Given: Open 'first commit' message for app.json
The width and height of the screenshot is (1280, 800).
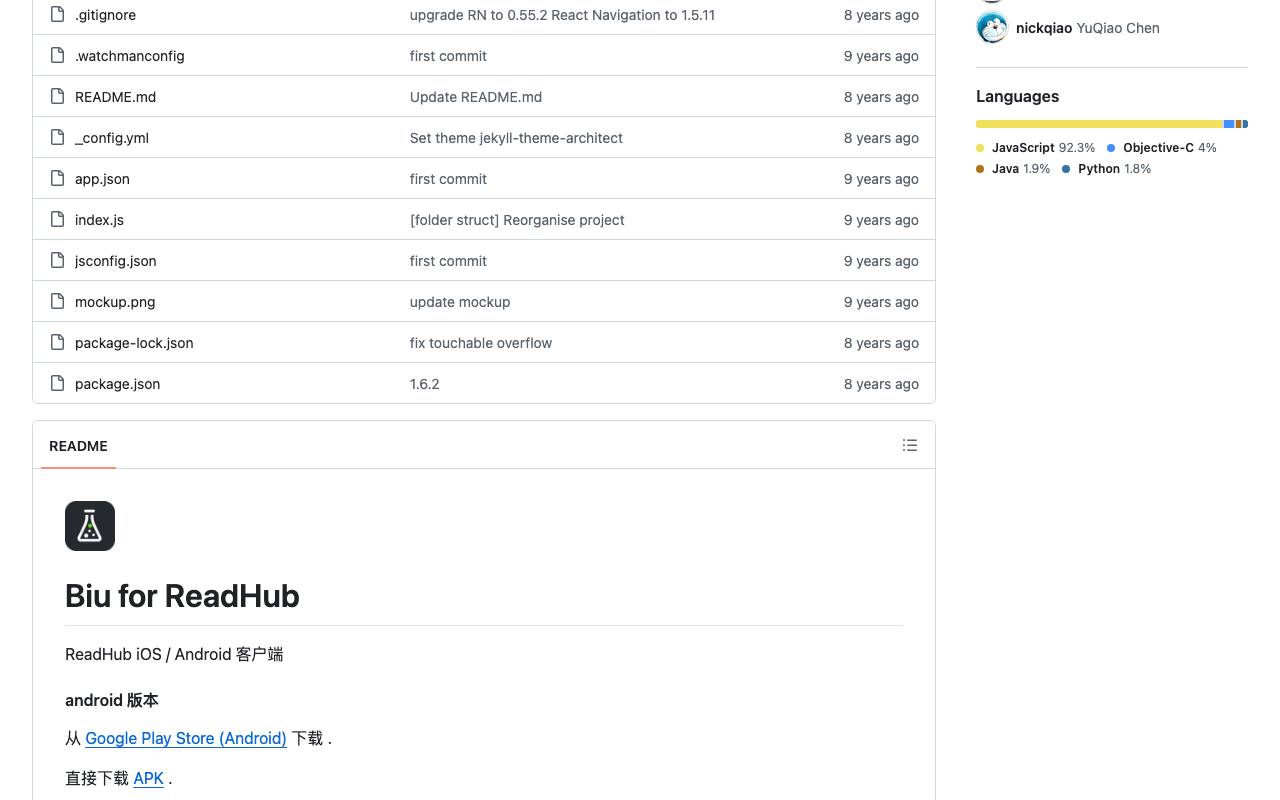Looking at the screenshot, I should [448, 179].
